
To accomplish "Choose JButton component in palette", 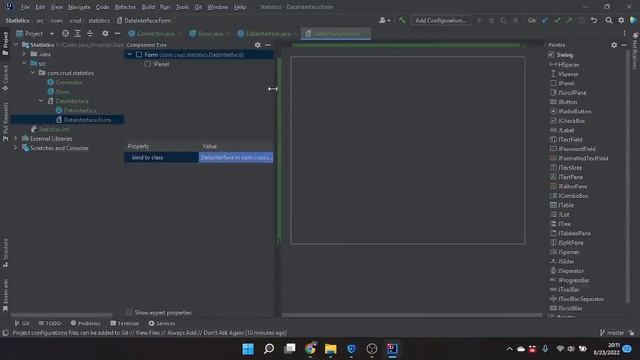I will click(564, 102).
